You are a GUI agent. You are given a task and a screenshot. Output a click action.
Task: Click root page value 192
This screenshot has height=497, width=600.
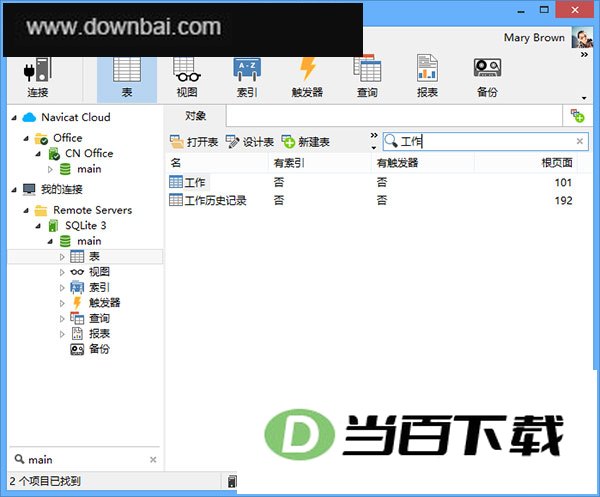563,200
